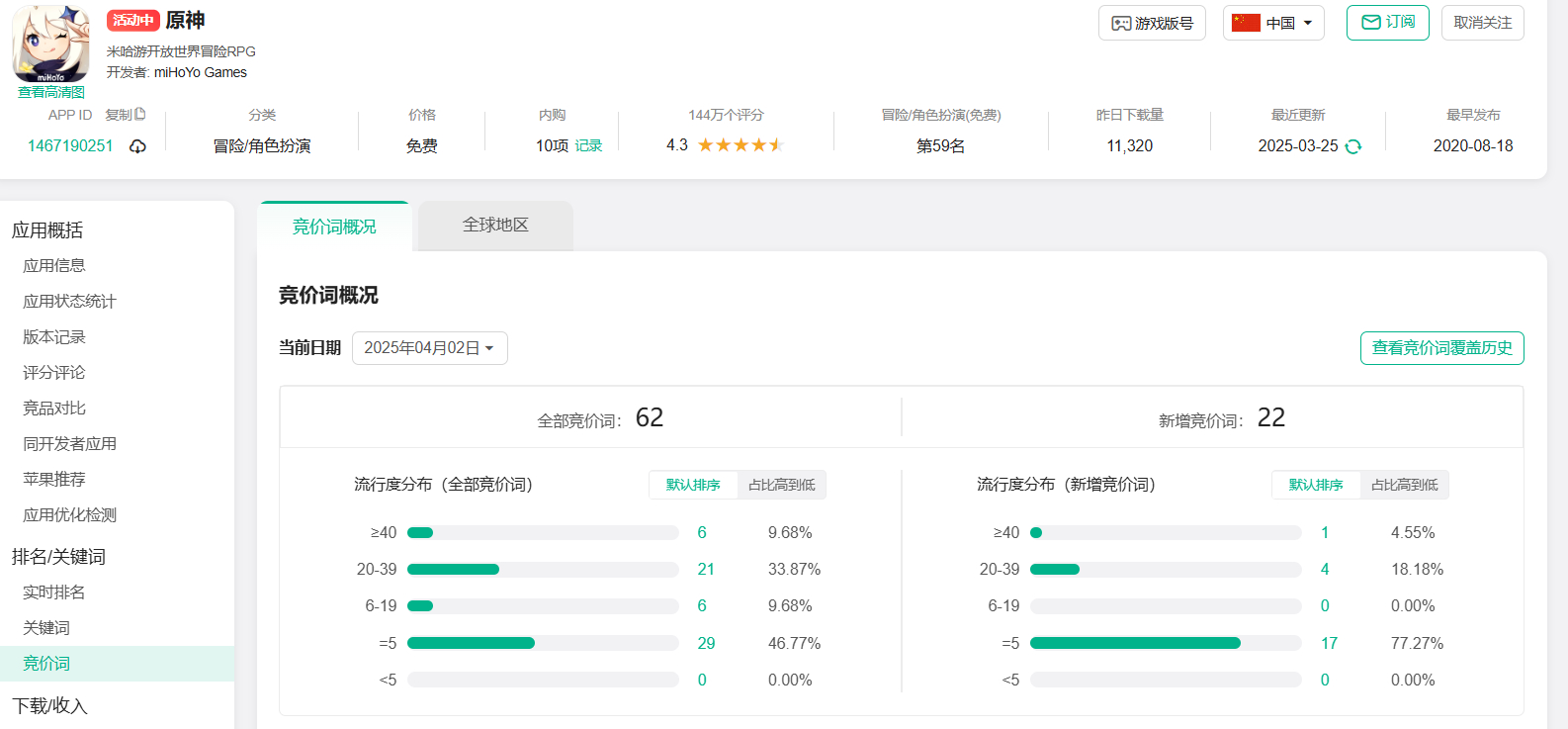Click the 取消关注 button
This screenshot has width=1568, height=729.
coord(1483,23)
